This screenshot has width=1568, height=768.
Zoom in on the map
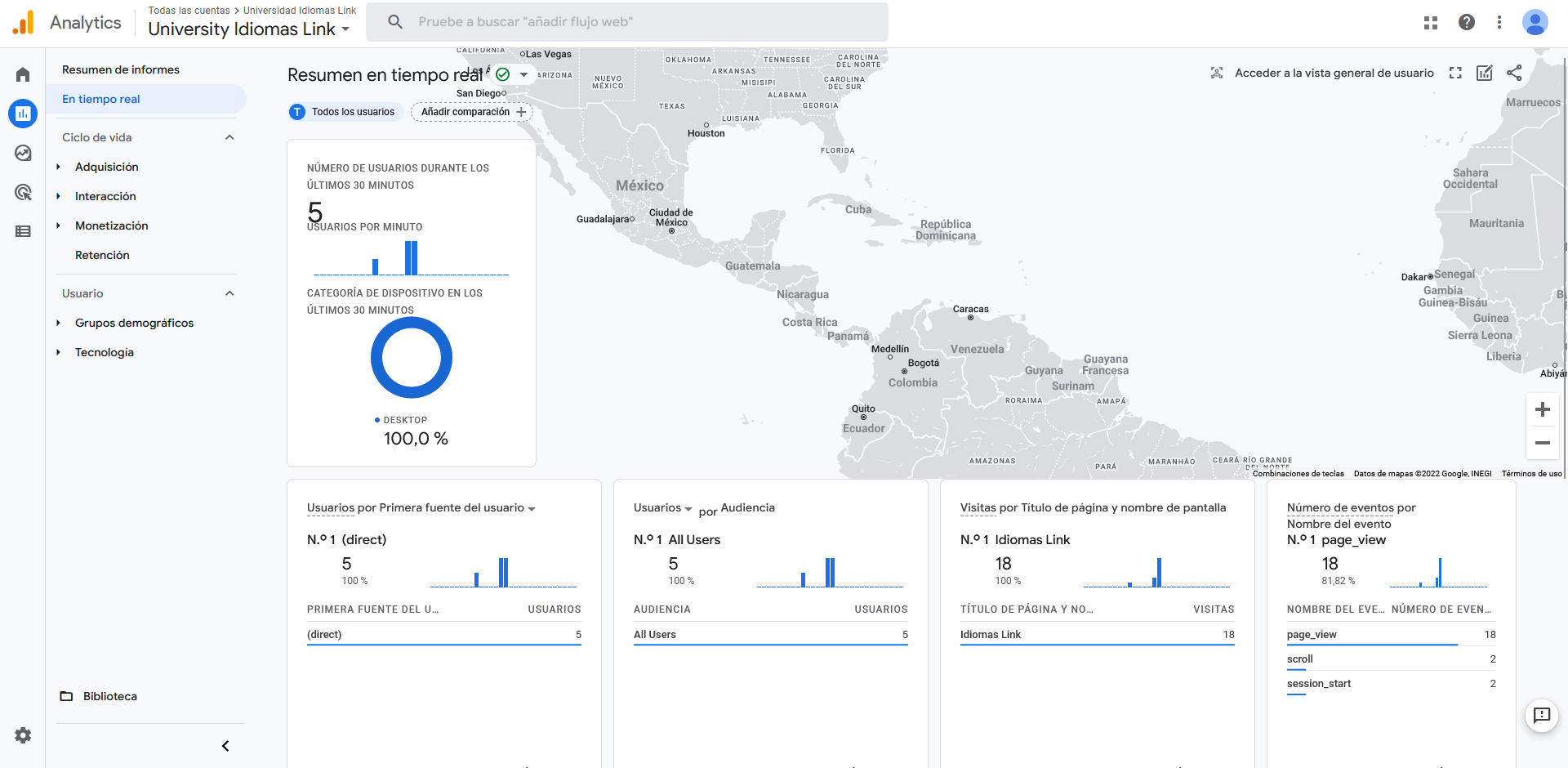1542,409
